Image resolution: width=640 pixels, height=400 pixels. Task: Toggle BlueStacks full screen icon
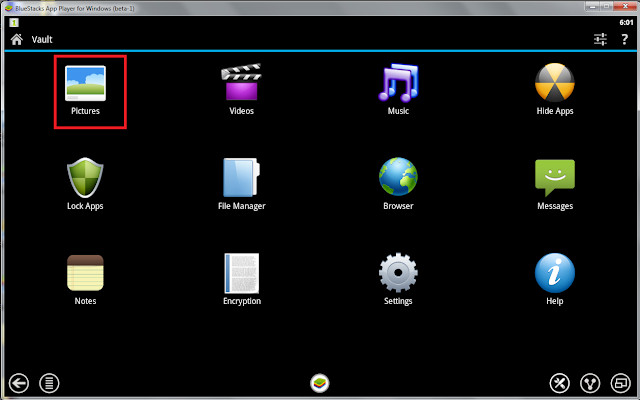coord(620,383)
